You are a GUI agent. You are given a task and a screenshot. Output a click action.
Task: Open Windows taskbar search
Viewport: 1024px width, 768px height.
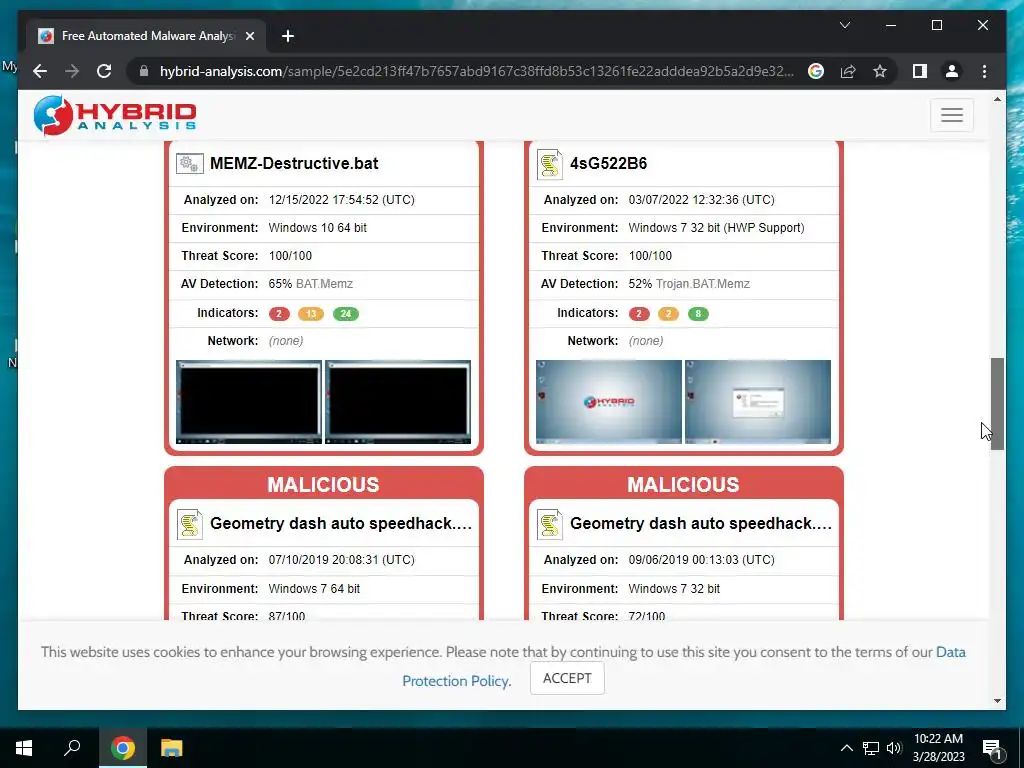tap(72, 748)
